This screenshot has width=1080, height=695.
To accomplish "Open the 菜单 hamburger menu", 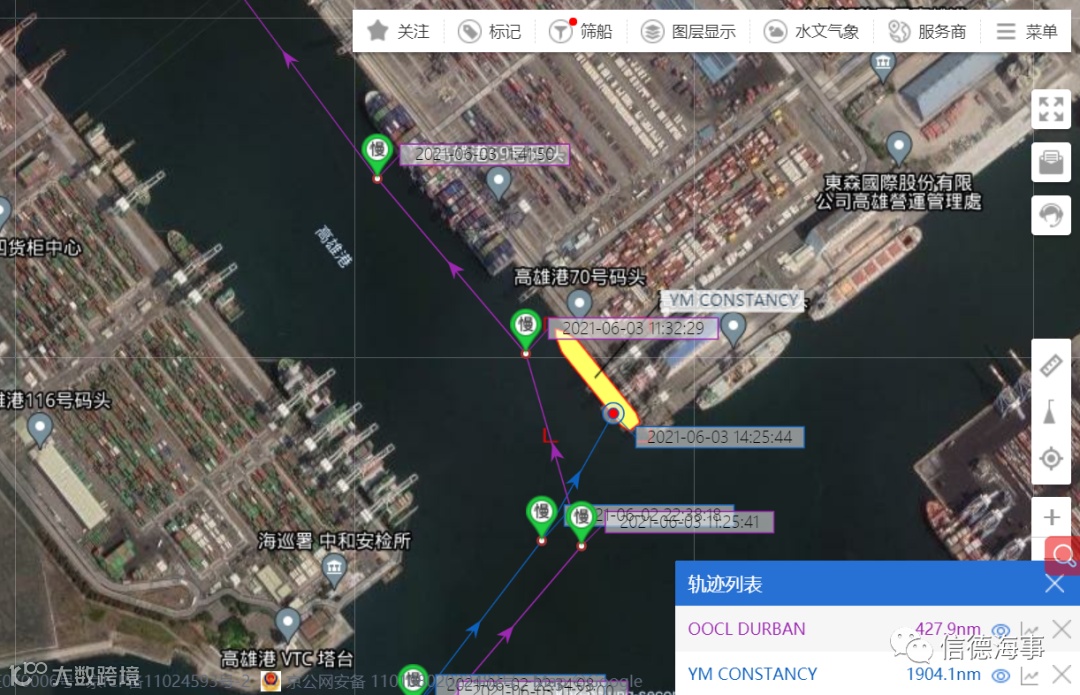I will point(1026,32).
